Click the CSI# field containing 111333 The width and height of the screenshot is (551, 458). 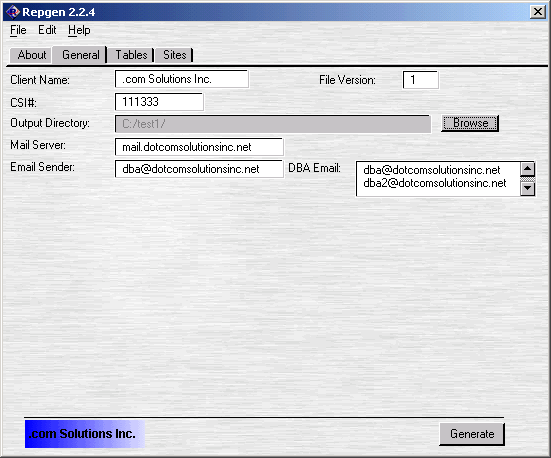(x=159, y=102)
